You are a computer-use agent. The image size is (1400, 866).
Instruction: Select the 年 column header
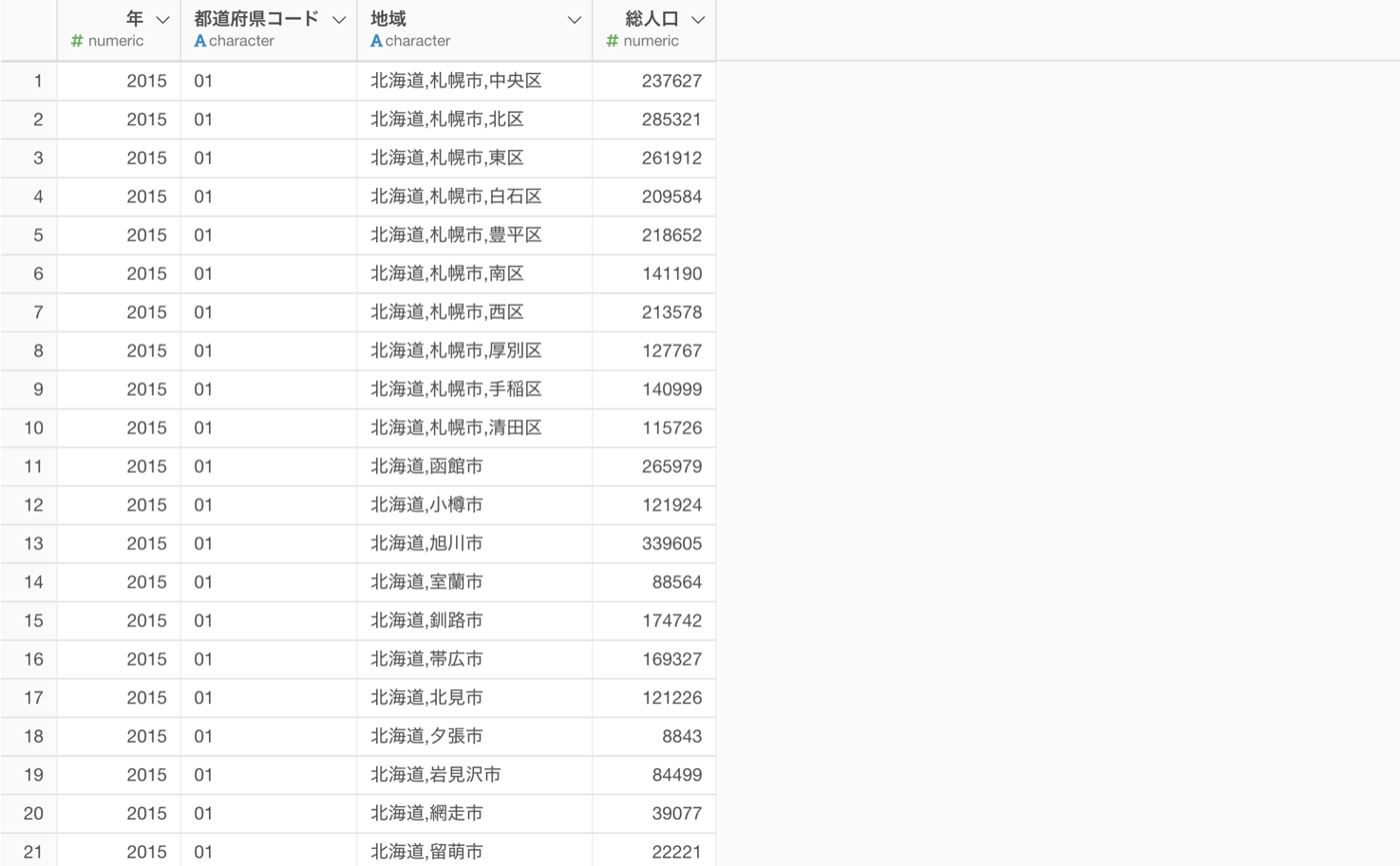pyautogui.click(x=119, y=30)
